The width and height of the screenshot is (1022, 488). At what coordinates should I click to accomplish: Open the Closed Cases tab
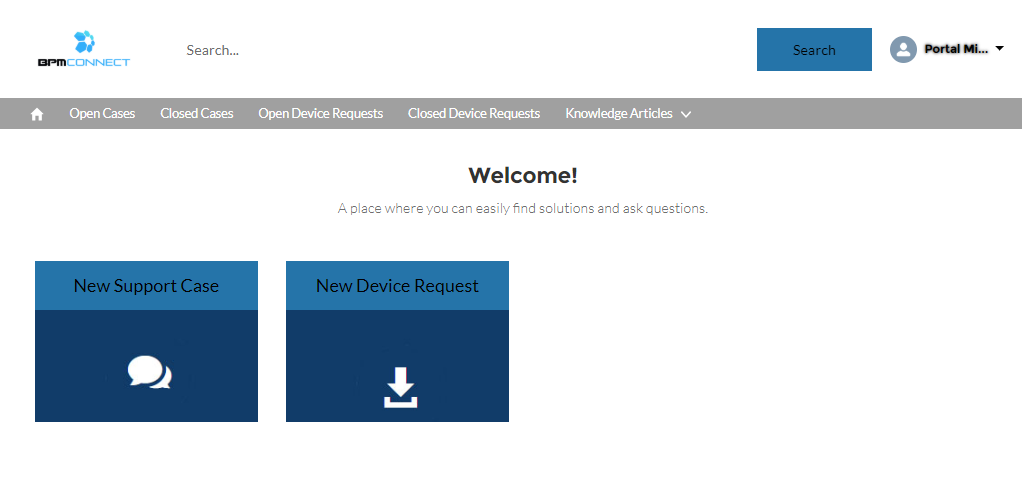pyautogui.click(x=197, y=113)
